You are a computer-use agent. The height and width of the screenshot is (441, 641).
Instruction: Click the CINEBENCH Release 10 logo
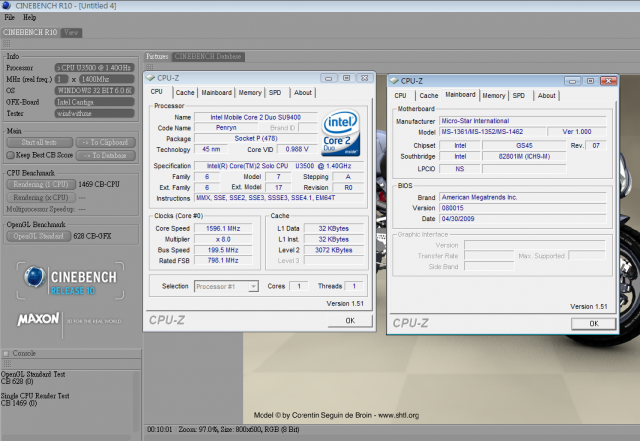click(x=70, y=281)
